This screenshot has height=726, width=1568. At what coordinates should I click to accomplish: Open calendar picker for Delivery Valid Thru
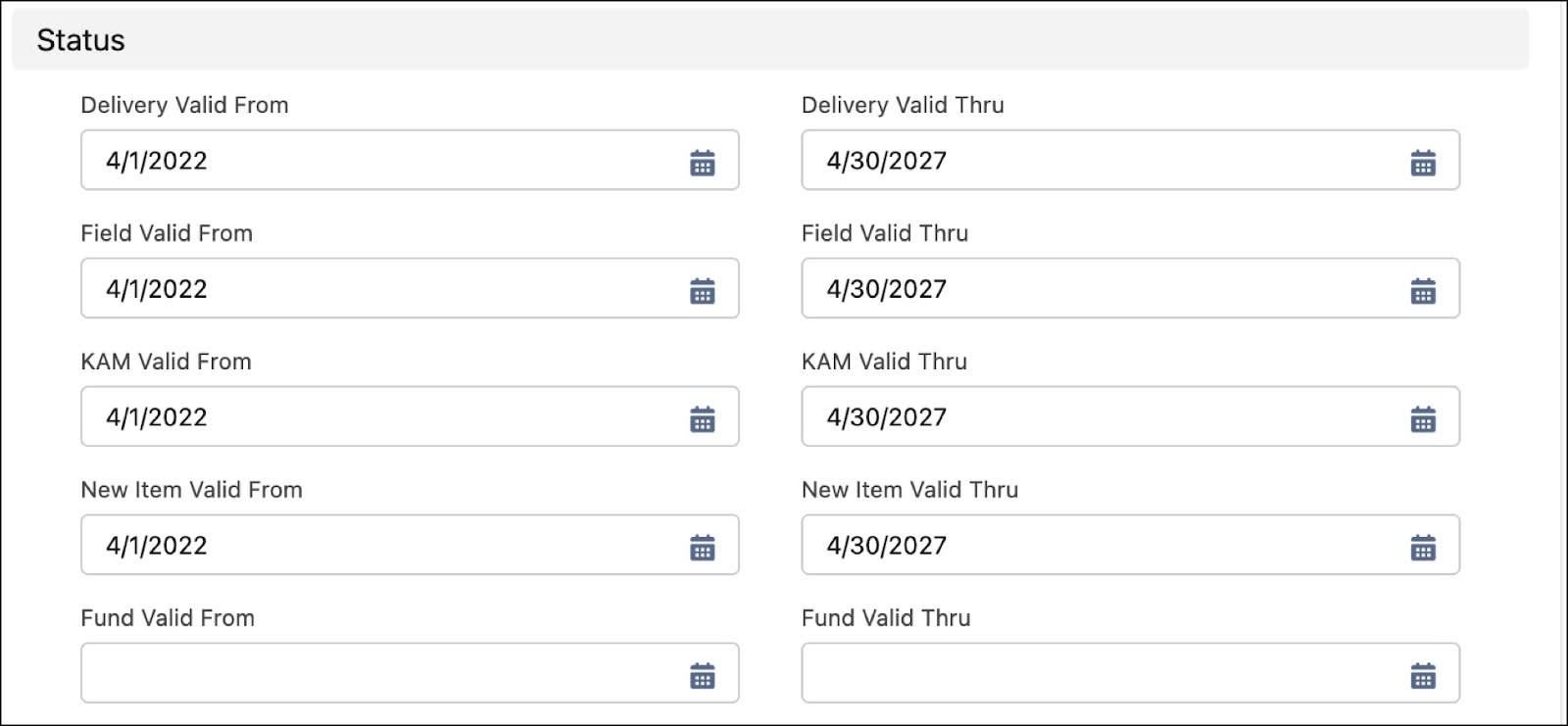1422,162
